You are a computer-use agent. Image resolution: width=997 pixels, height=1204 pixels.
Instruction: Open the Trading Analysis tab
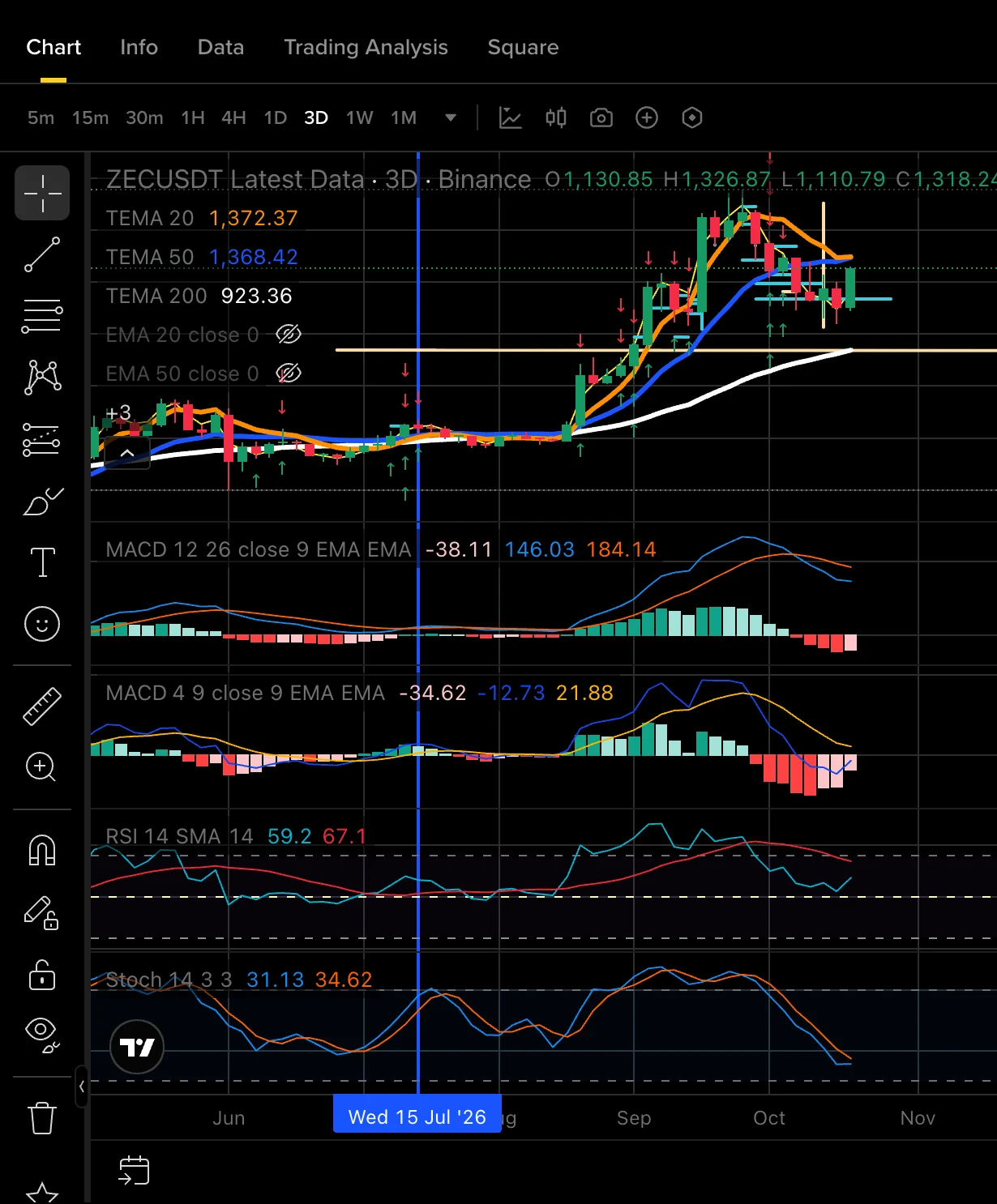coord(366,47)
